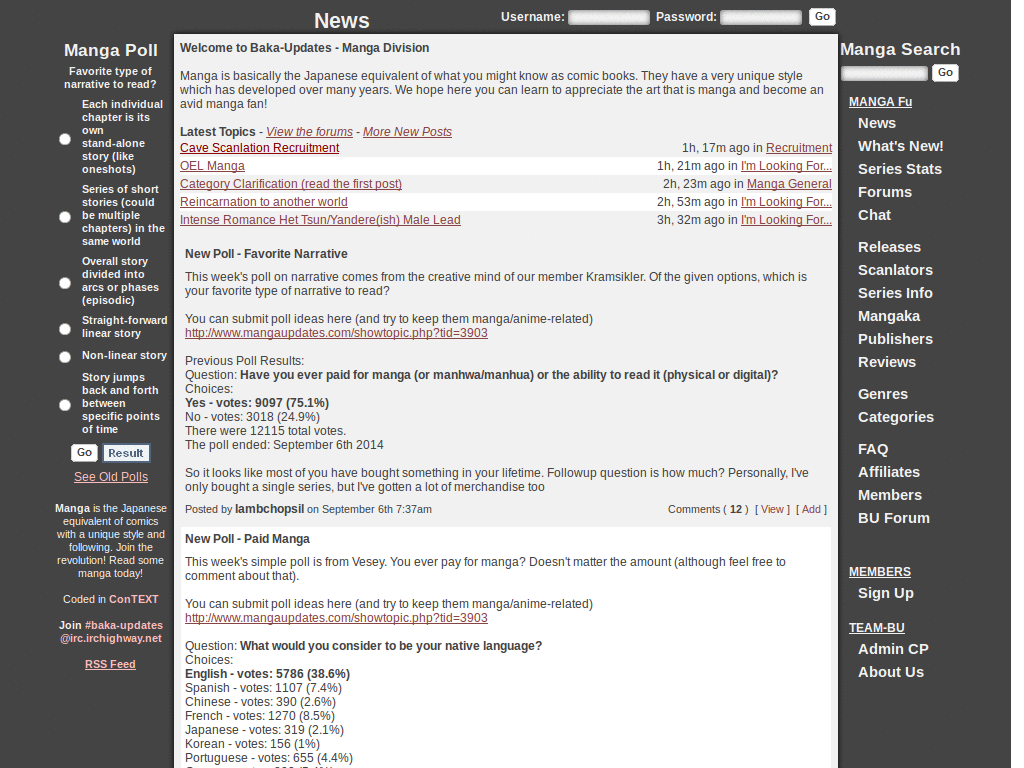
Task: Click the TEAM-BU heading link
Action: pyautogui.click(x=876, y=628)
